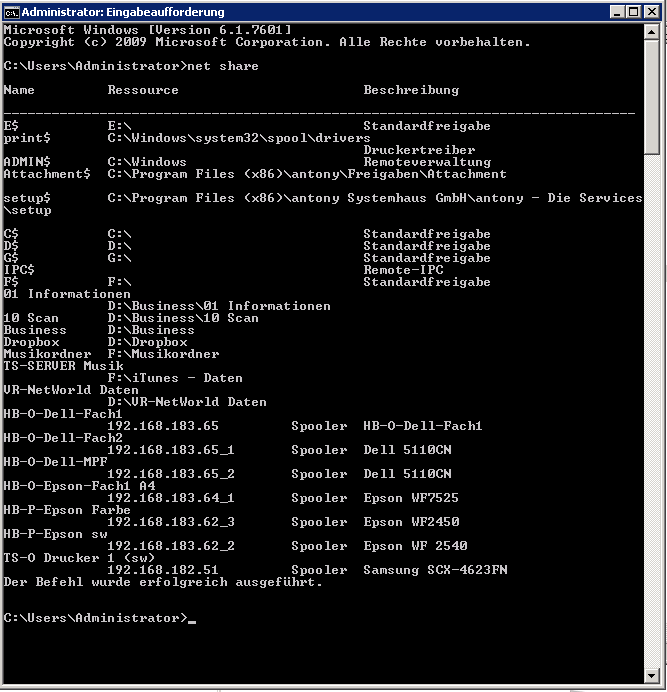Click the 'Microsoft Windows [Version 6.1.7601]' line
This screenshot has height=692, width=667.
click(147, 30)
